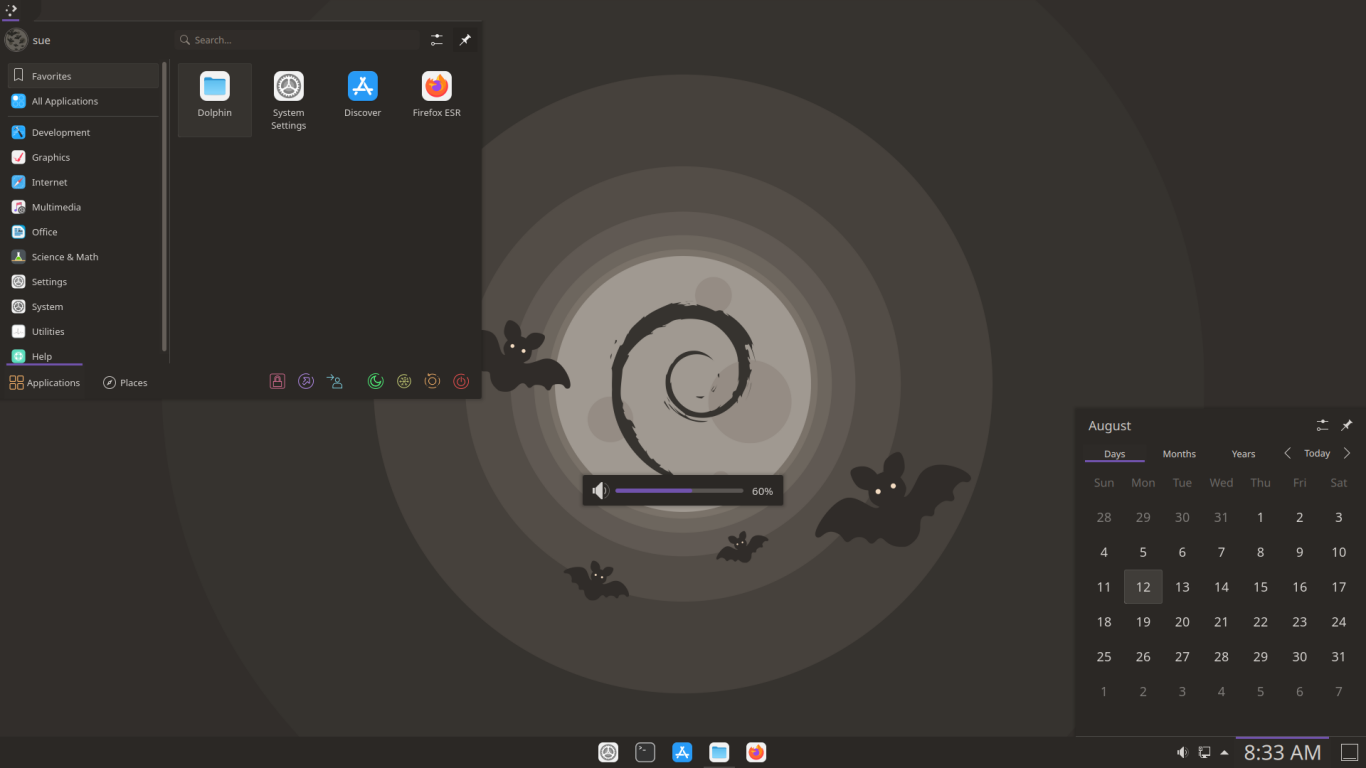The image size is (1366, 768).
Task: Select August 9 in calendar
Action: (1299, 552)
